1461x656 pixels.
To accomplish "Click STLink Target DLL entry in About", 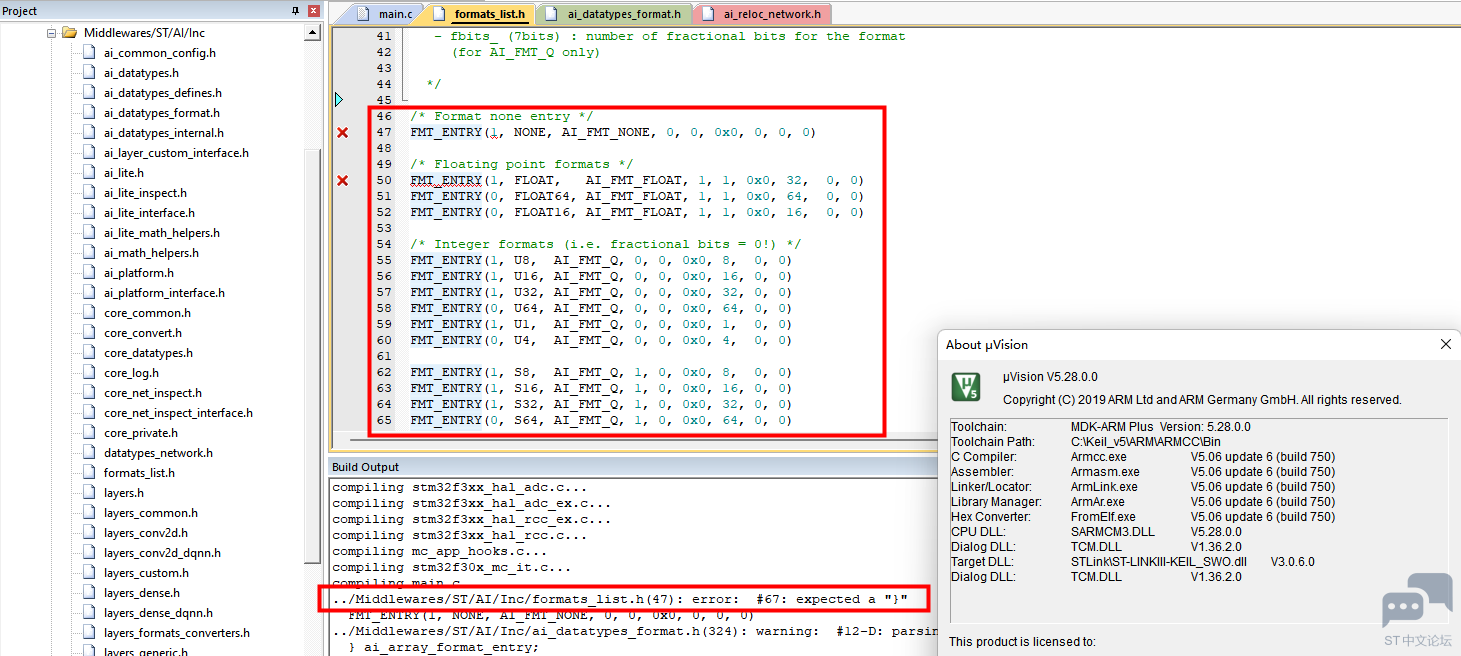I will click(1159, 561).
